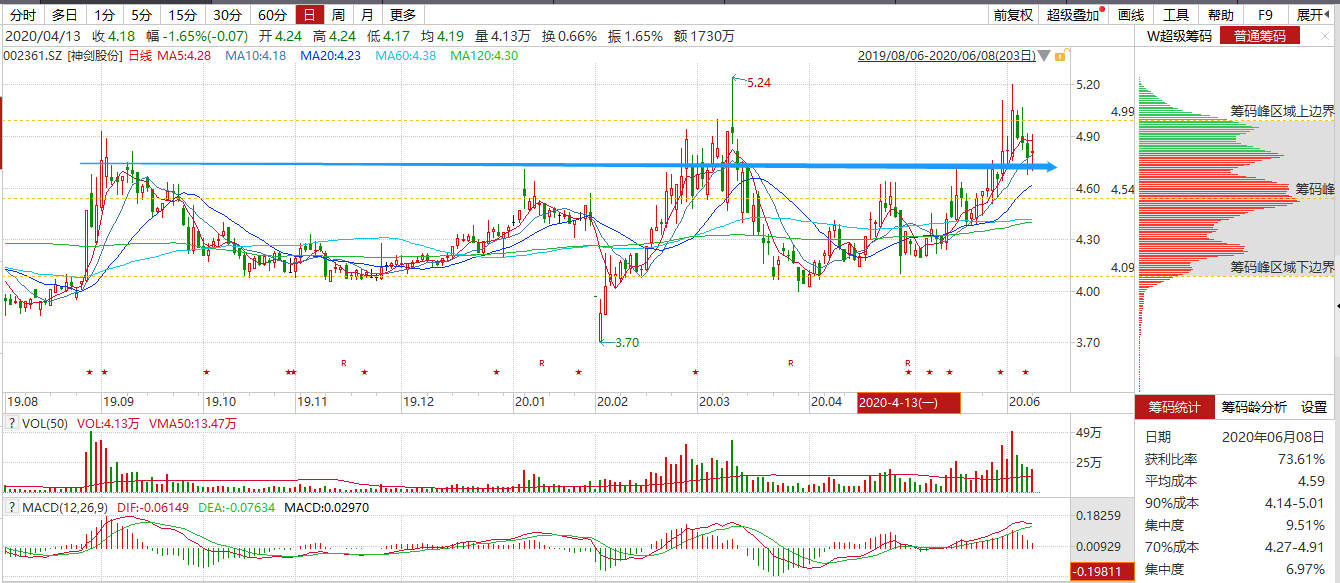This screenshot has width=1340, height=583.
Task: Switch to the 筹码龄分析 tab
Action: [x=1253, y=408]
